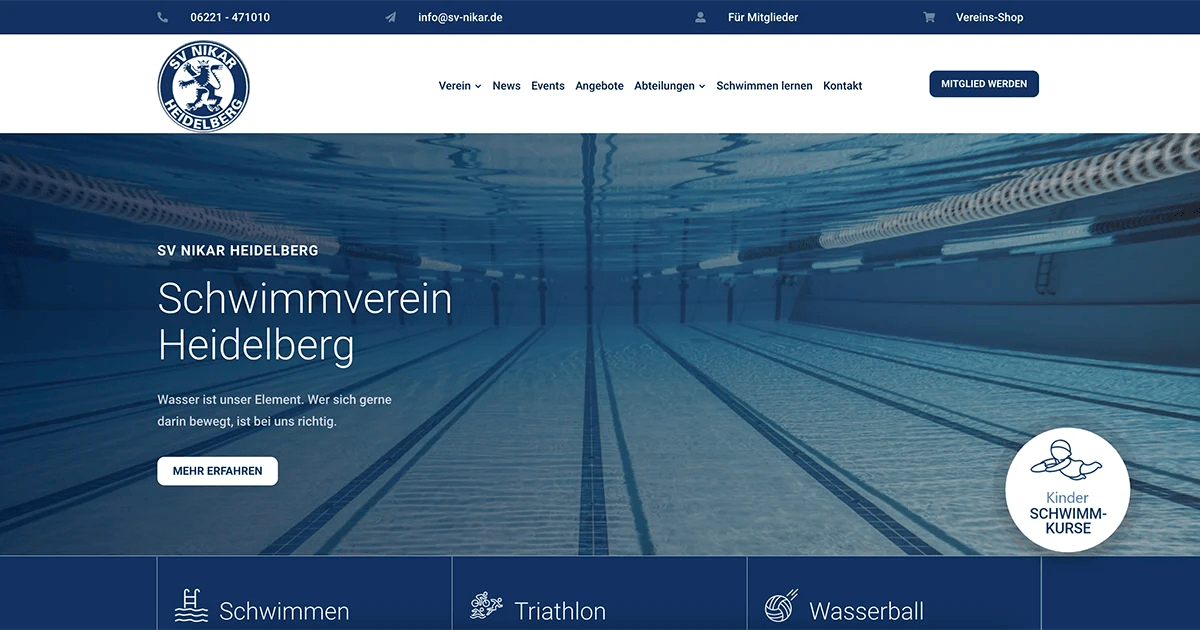1200x630 pixels.
Task: Open email link info@sv-nikar.de
Action: (460, 17)
